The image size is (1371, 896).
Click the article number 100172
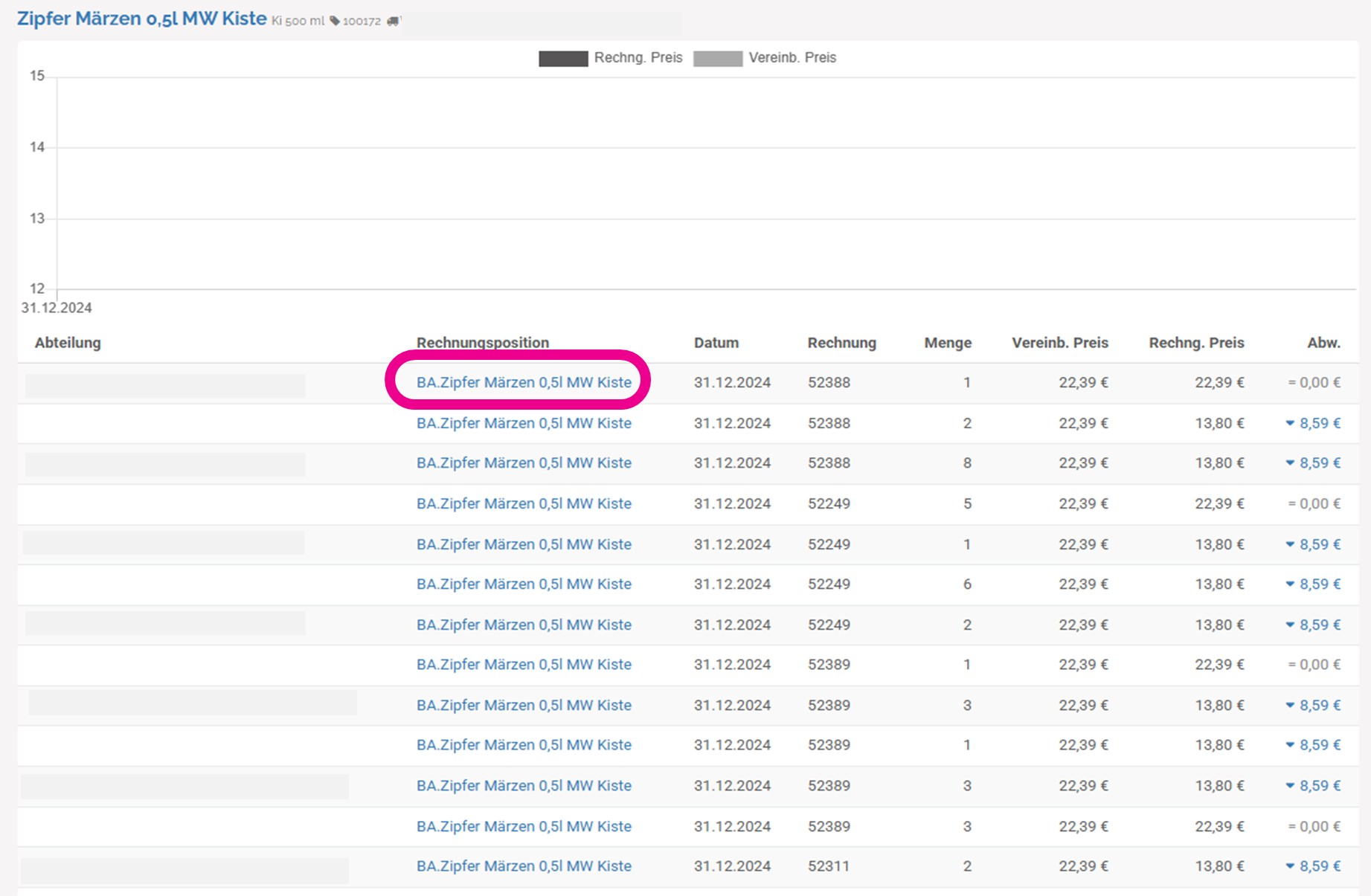click(x=362, y=21)
